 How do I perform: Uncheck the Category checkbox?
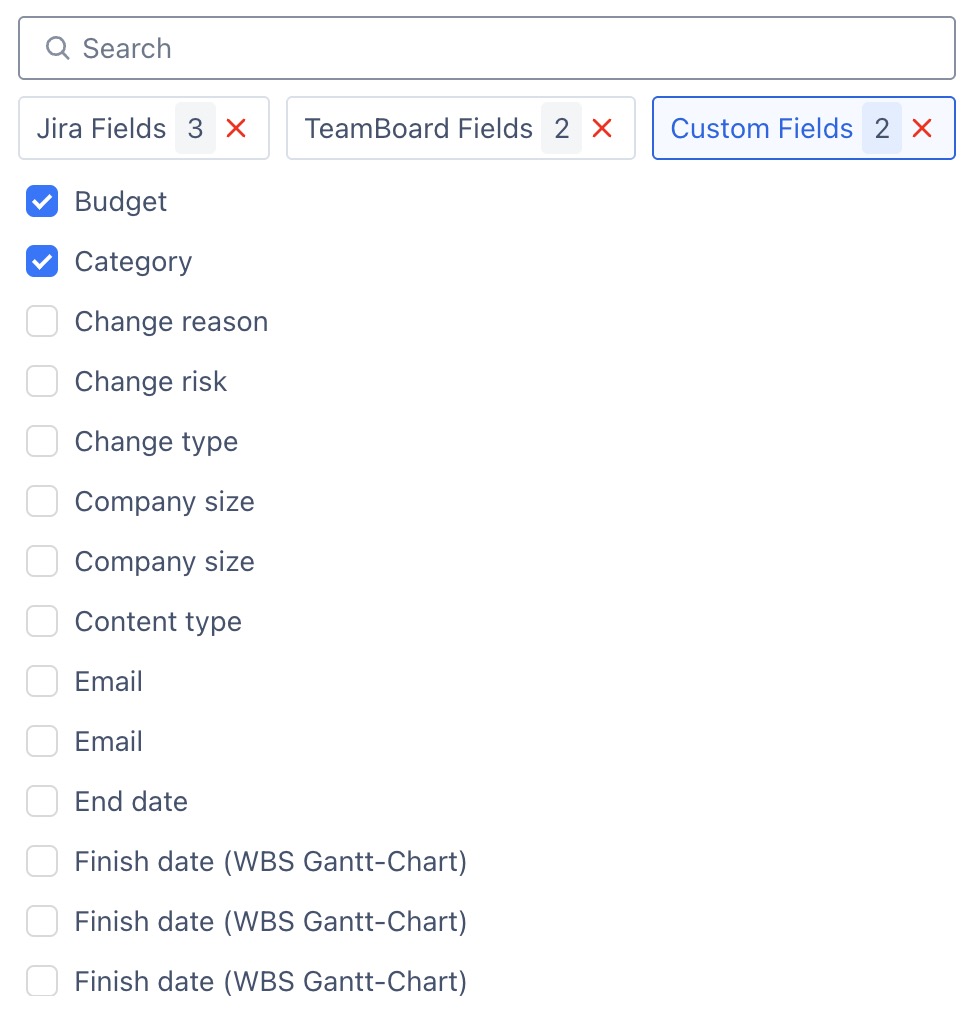point(42,262)
